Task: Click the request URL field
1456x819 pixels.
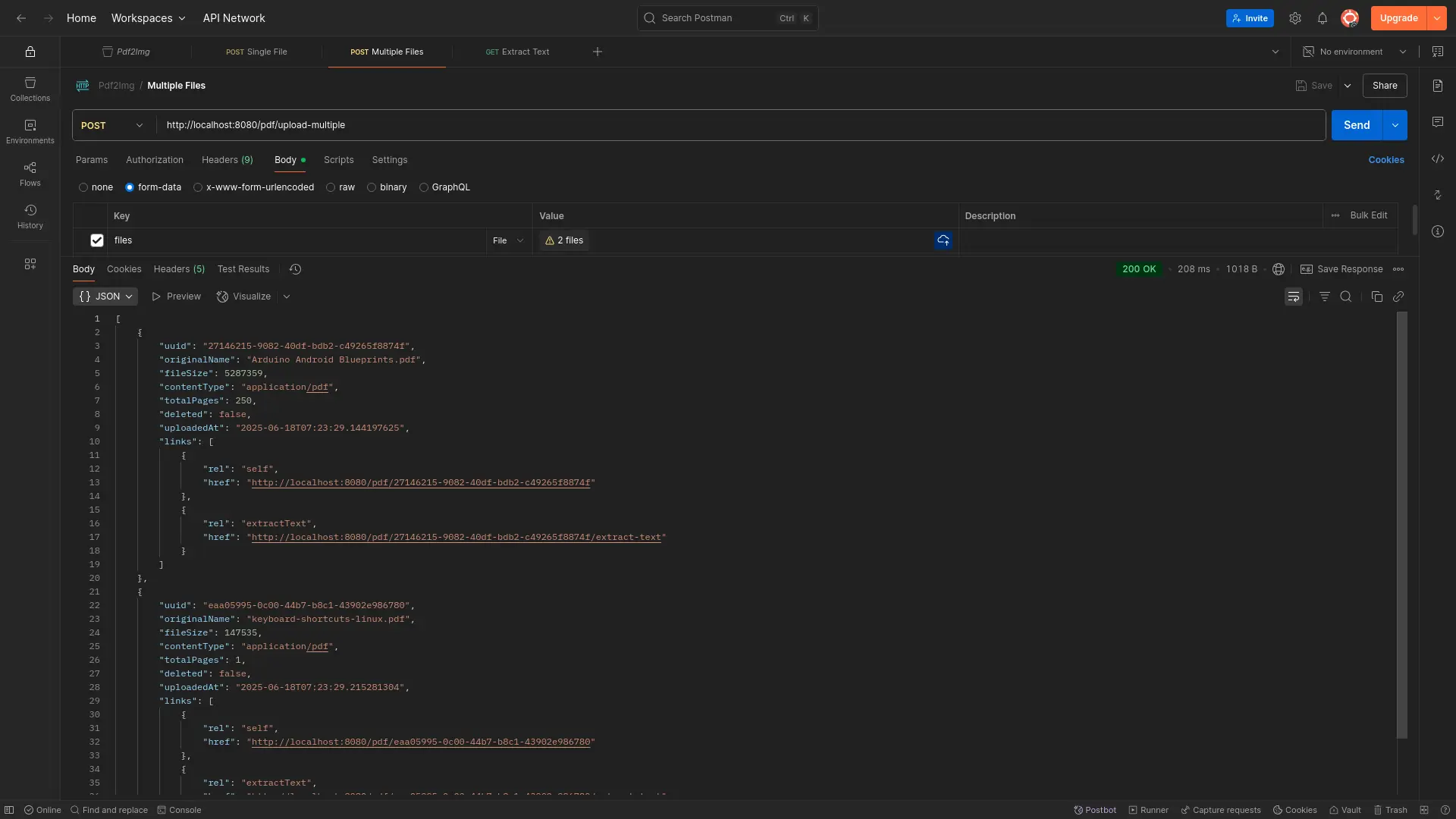Action: (x=739, y=125)
